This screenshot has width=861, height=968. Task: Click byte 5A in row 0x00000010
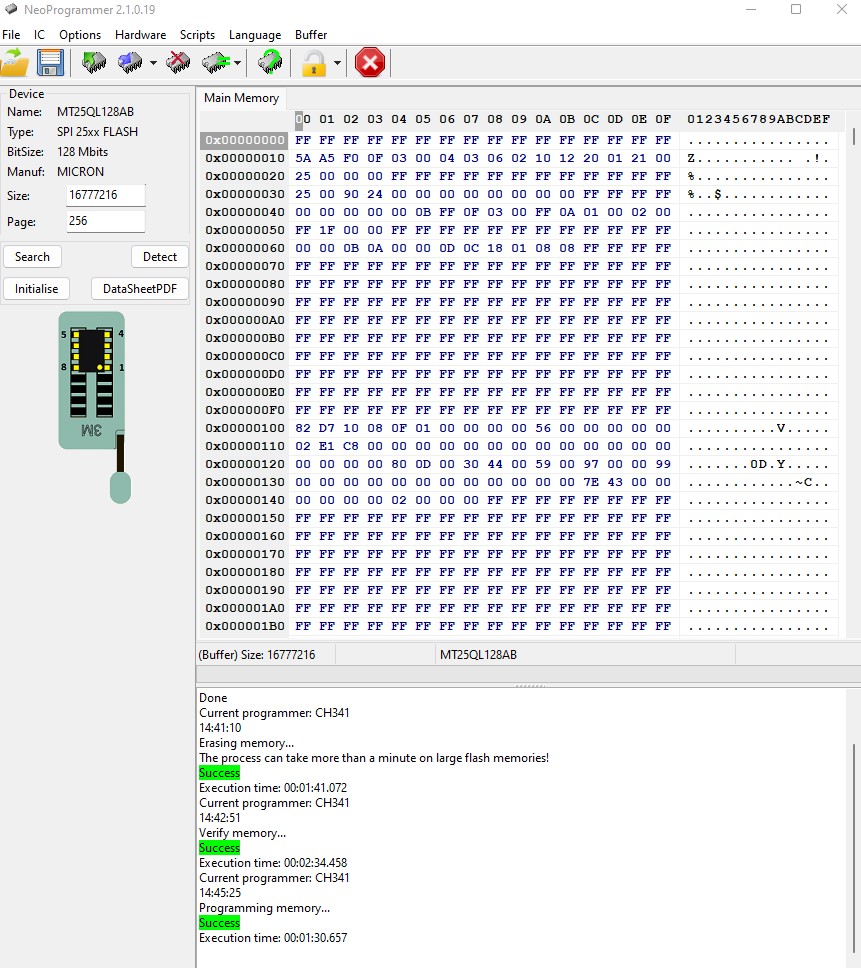(302, 158)
